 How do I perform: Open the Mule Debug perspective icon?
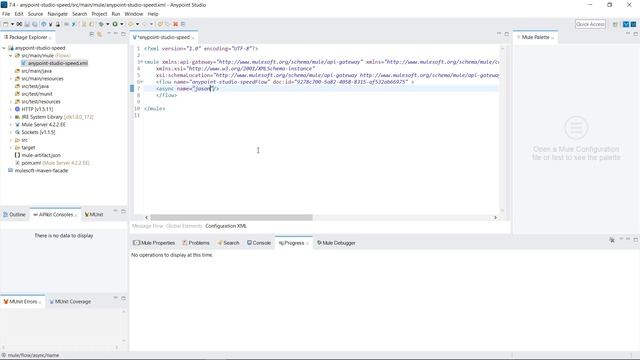(x=633, y=24)
